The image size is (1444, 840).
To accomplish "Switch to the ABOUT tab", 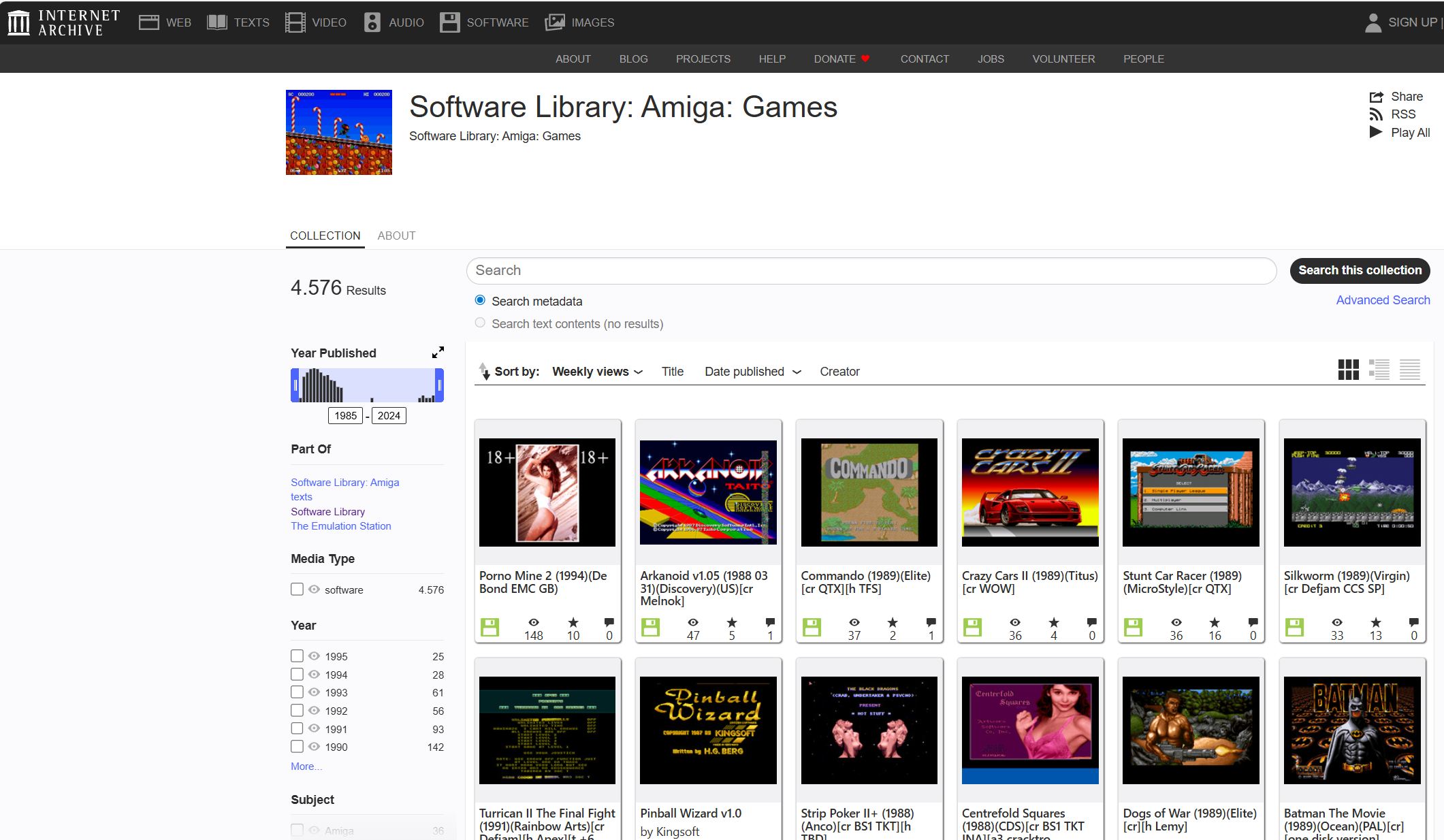I will pyautogui.click(x=396, y=236).
